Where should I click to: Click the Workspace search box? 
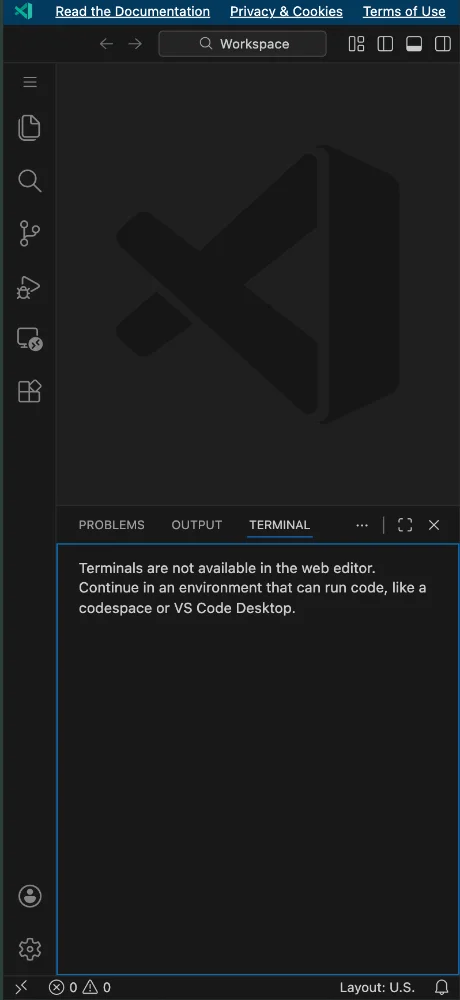[x=242, y=44]
